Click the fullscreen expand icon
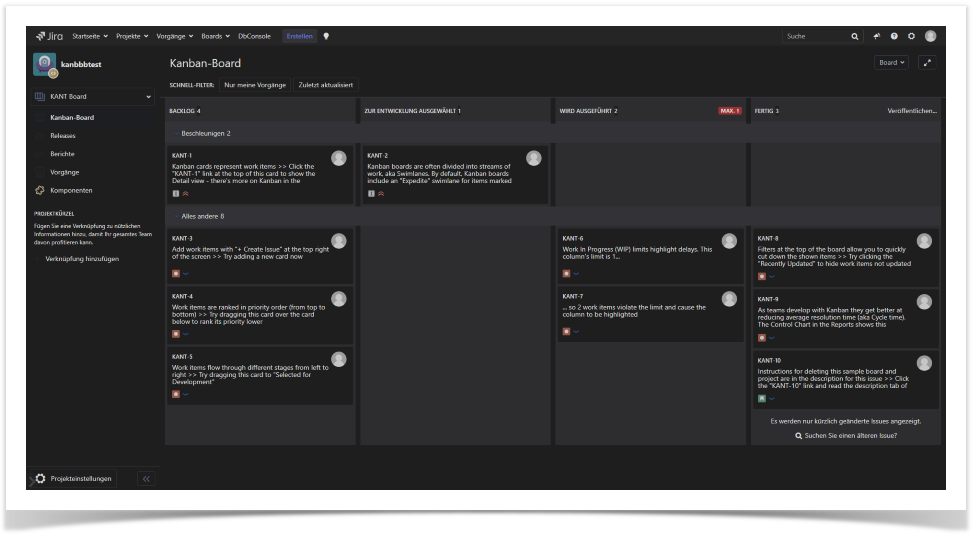 click(x=928, y=63)
